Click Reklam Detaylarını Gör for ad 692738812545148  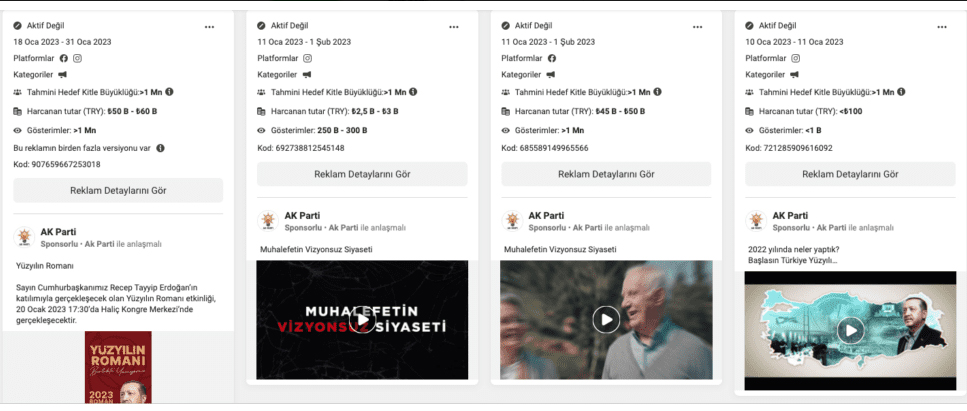(362, 174)
